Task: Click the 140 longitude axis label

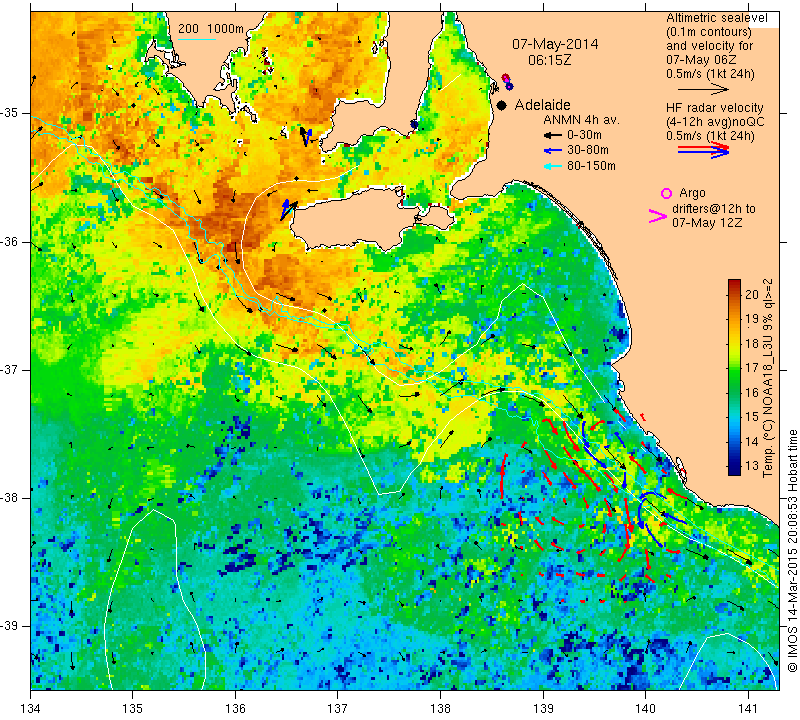Action: 645,709
